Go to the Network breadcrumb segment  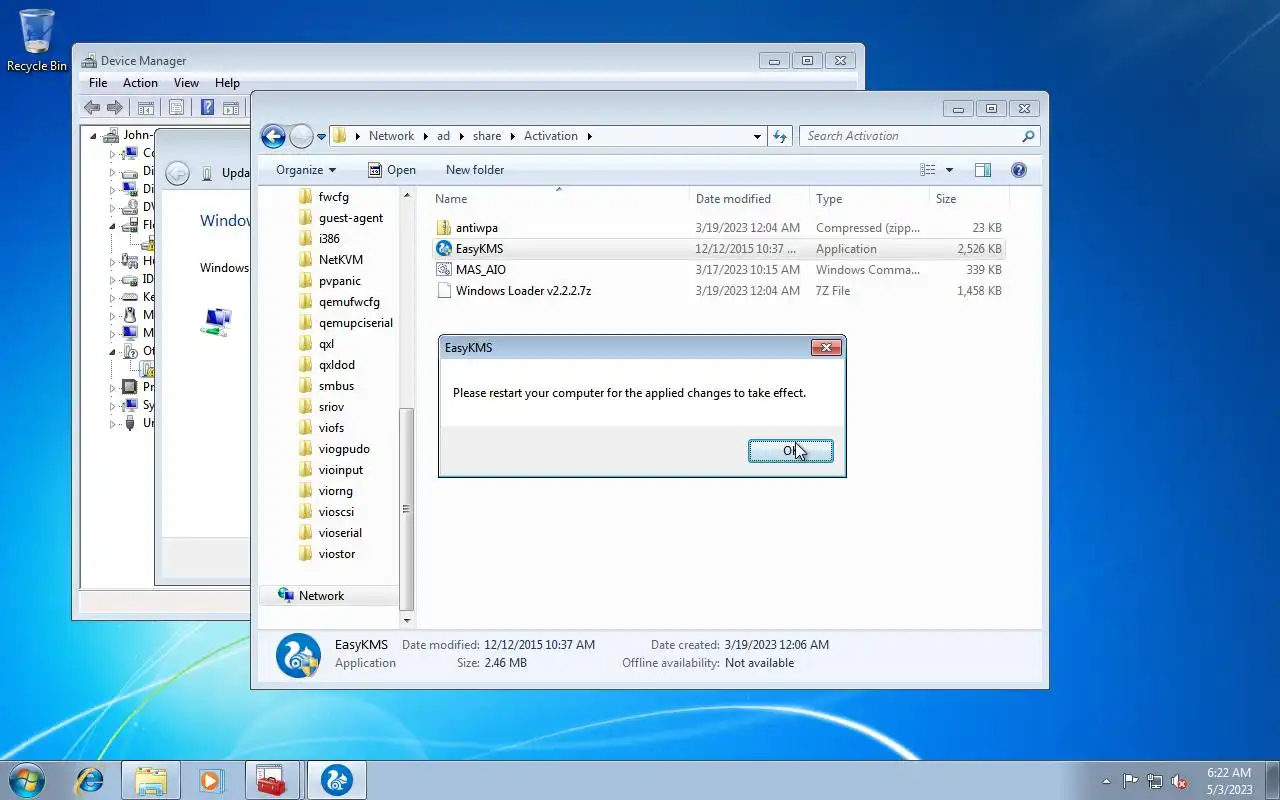pyautogui.click(x=391, y=136)
